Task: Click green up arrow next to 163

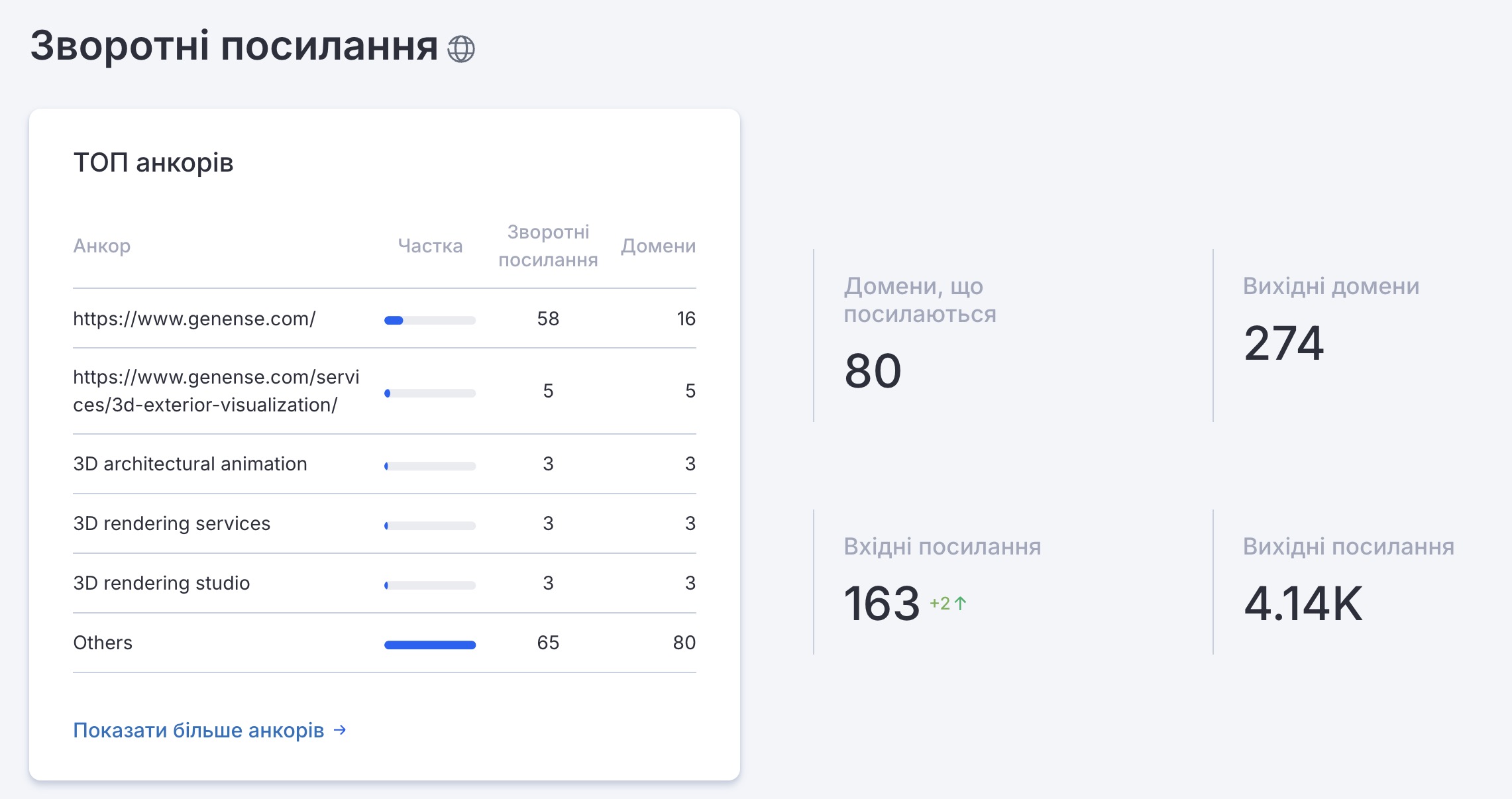Action: pyautogui.click(x=960, y=603)
